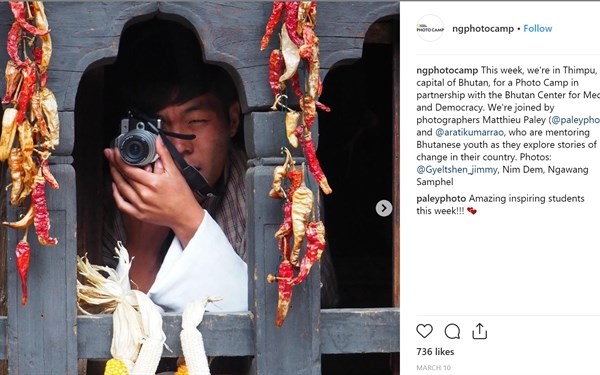The width and height of the screenshot is (600, 375).
Task: Click the heart emoji in paleyphoto's comment
Action: 471,211
